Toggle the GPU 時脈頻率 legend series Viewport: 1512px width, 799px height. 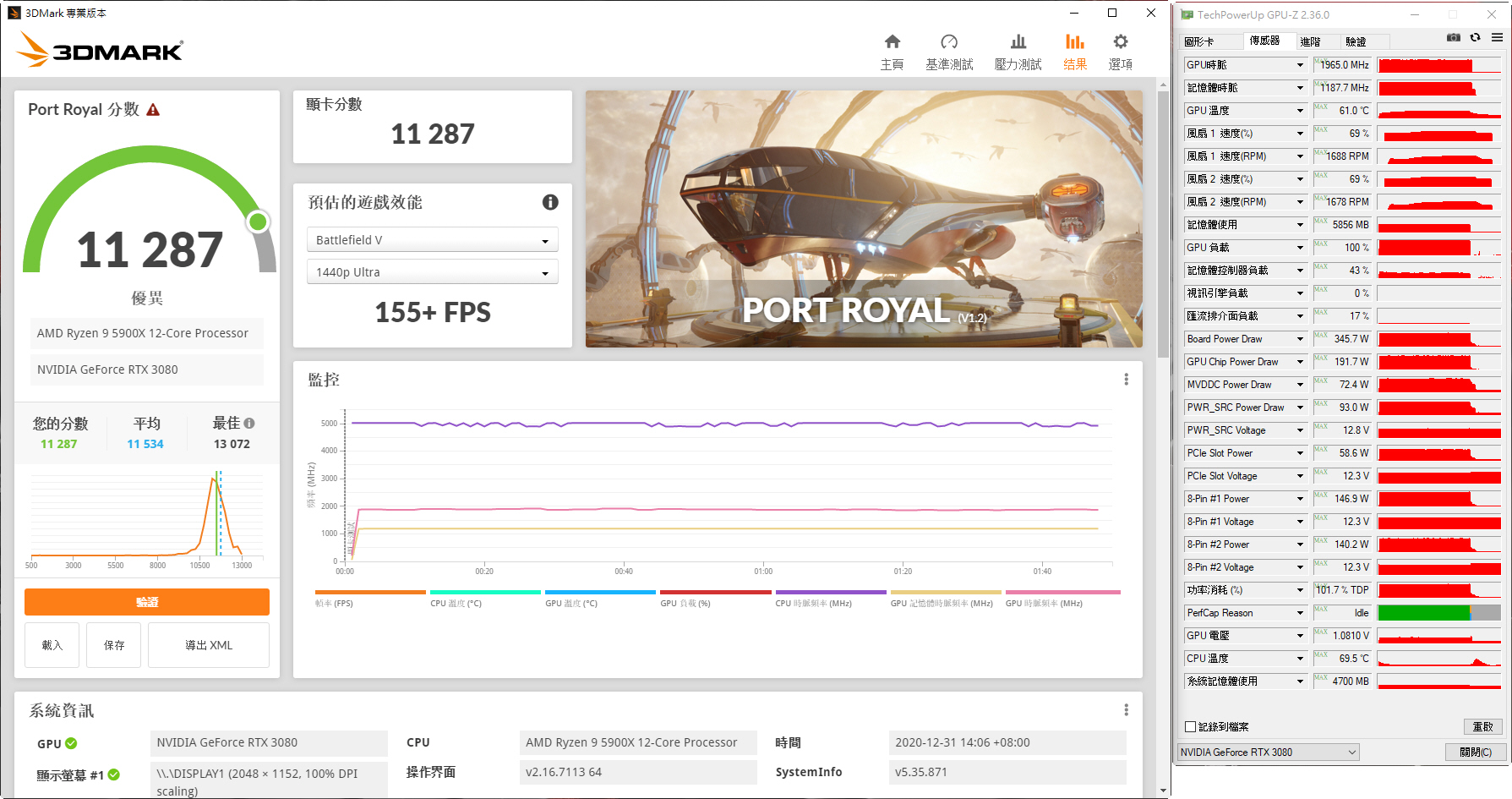coord(1062,598)
